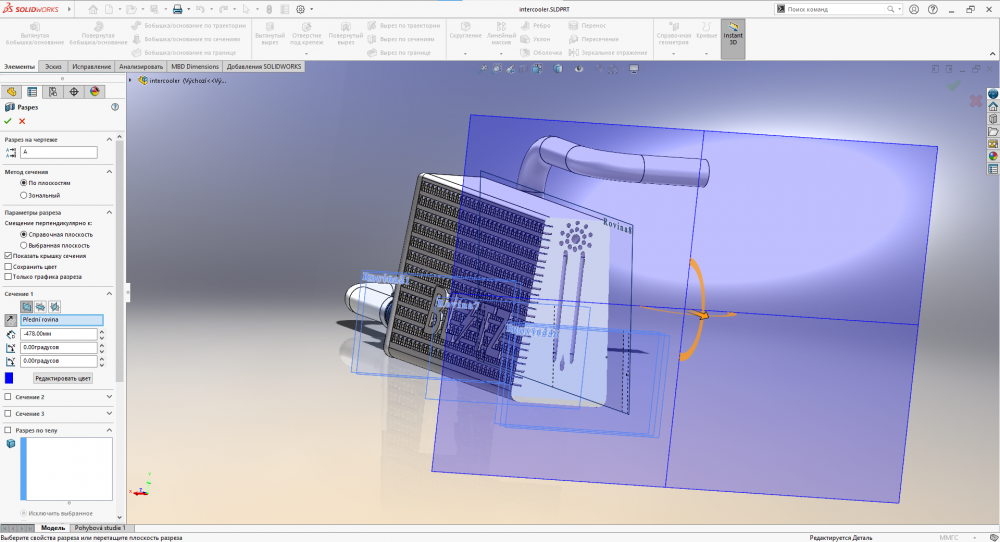
Task: Select the Выбранная плоскость radio option
Action: pos(24,245)
